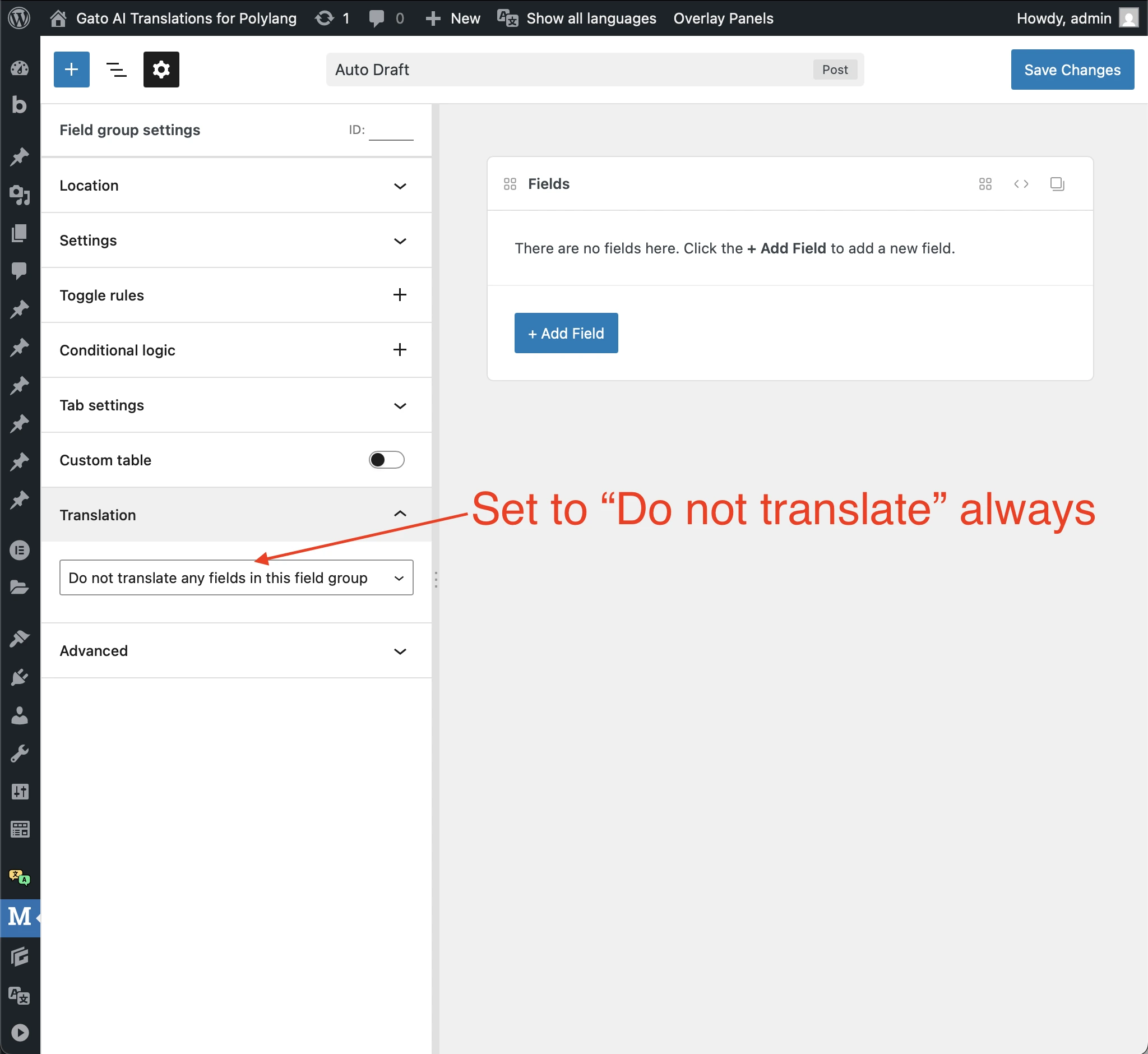
Task: Open the code view icon in Fields panel
Action: point(1021,184)
